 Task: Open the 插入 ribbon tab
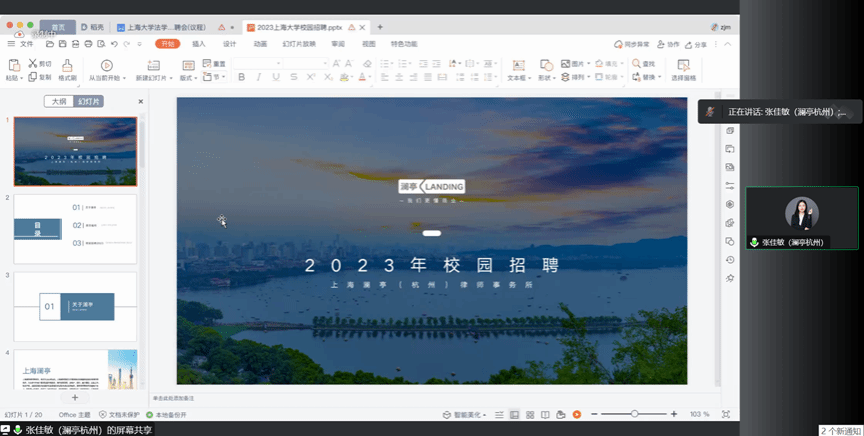(199, 44)
